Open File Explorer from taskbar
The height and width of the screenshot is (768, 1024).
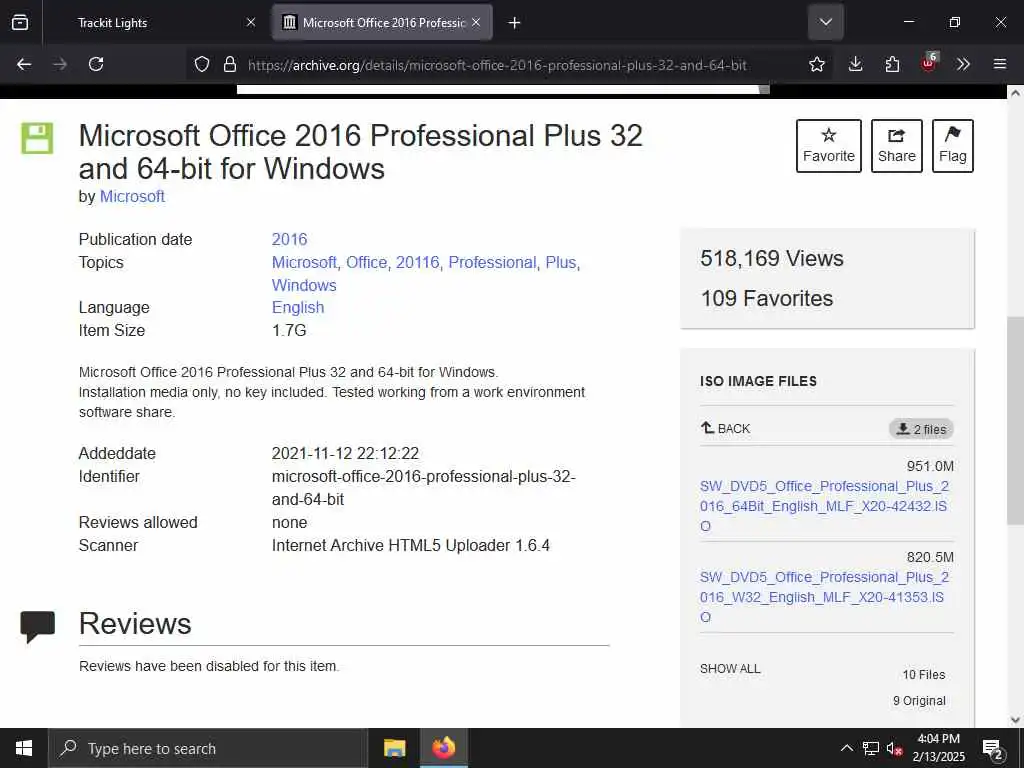coord(394,748)
